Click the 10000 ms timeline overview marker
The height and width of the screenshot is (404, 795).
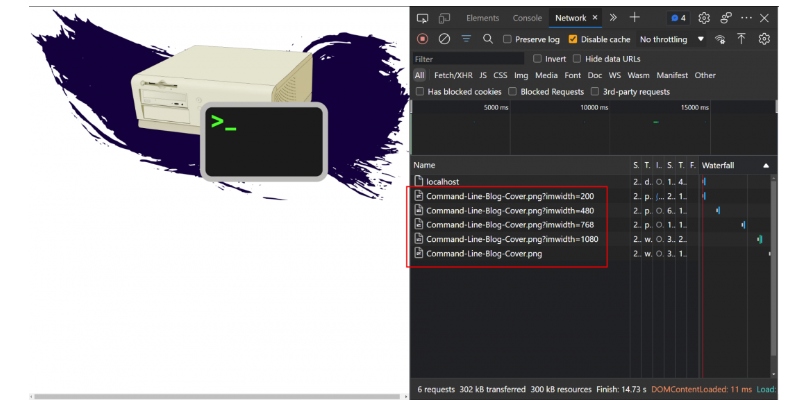tap(594, 107)
